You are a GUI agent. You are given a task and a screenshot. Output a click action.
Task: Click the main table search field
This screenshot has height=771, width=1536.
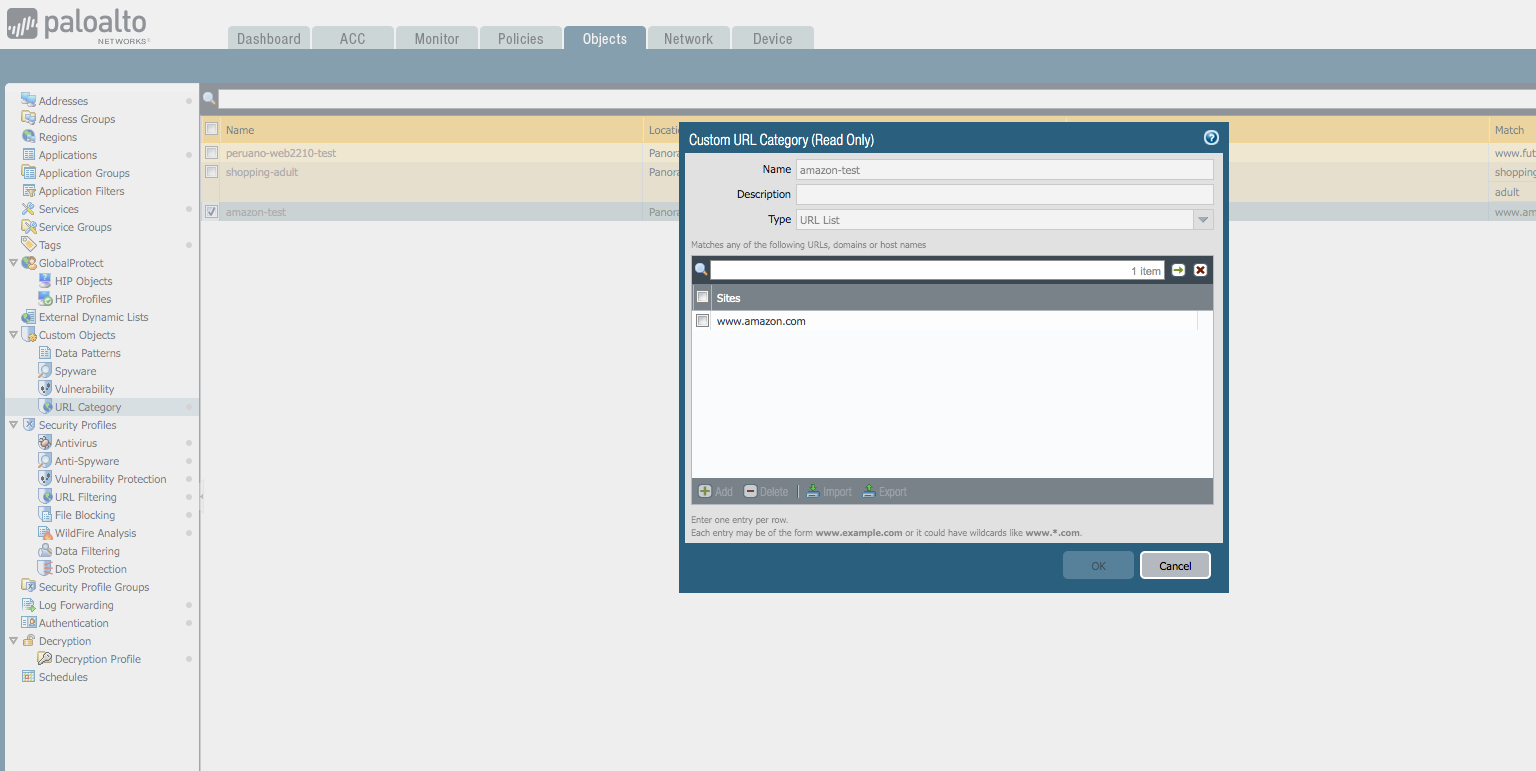pos(877,98)
